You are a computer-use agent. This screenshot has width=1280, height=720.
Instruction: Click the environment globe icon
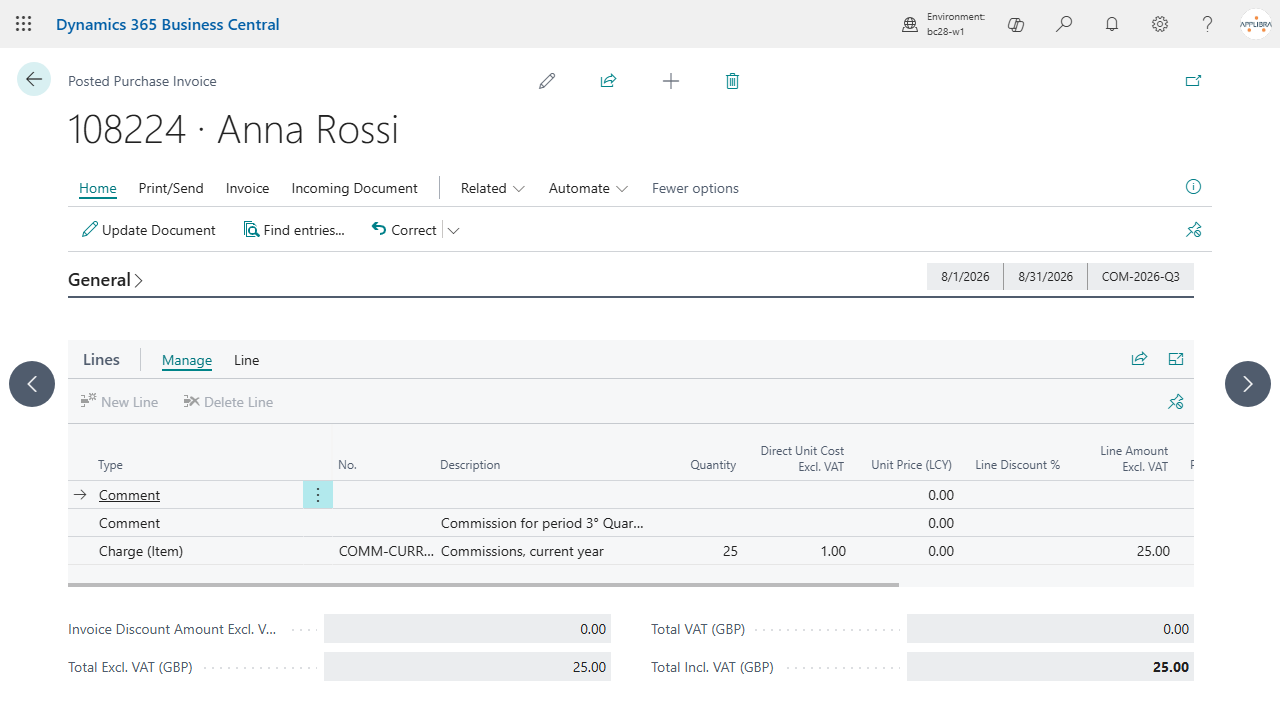click(910, 25)
